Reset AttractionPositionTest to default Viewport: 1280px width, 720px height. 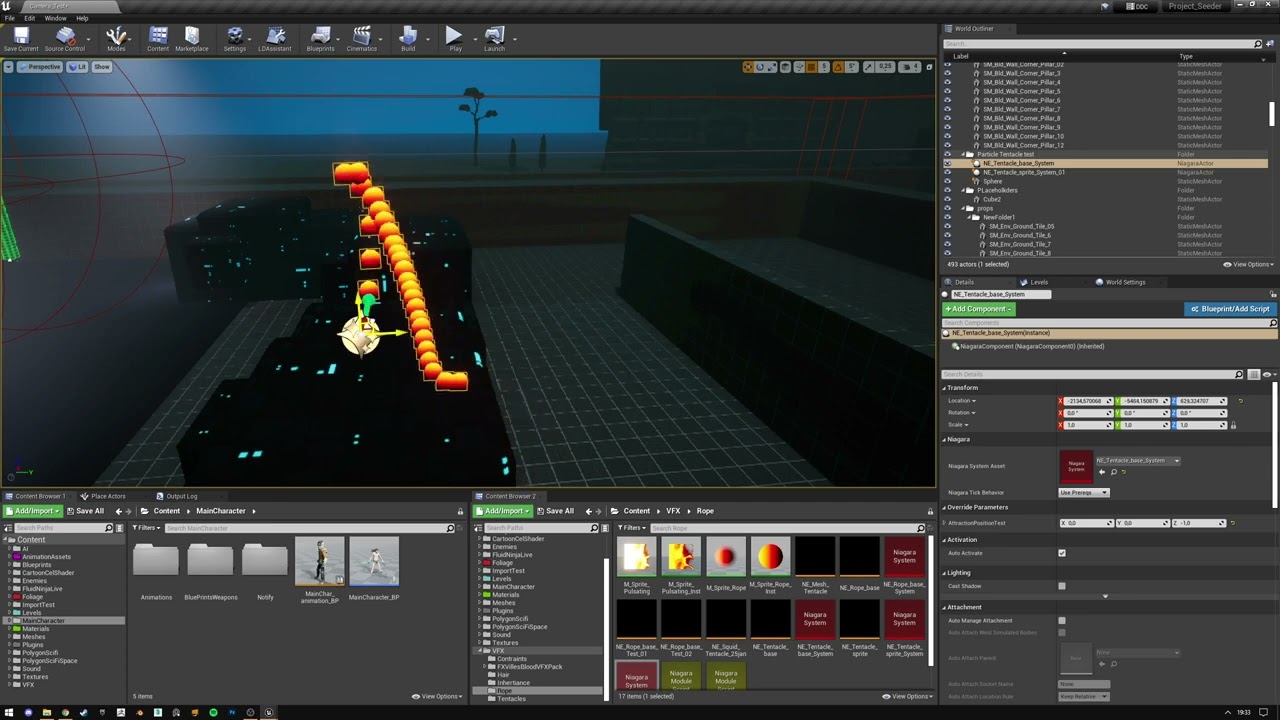(x=1232, y=523)
